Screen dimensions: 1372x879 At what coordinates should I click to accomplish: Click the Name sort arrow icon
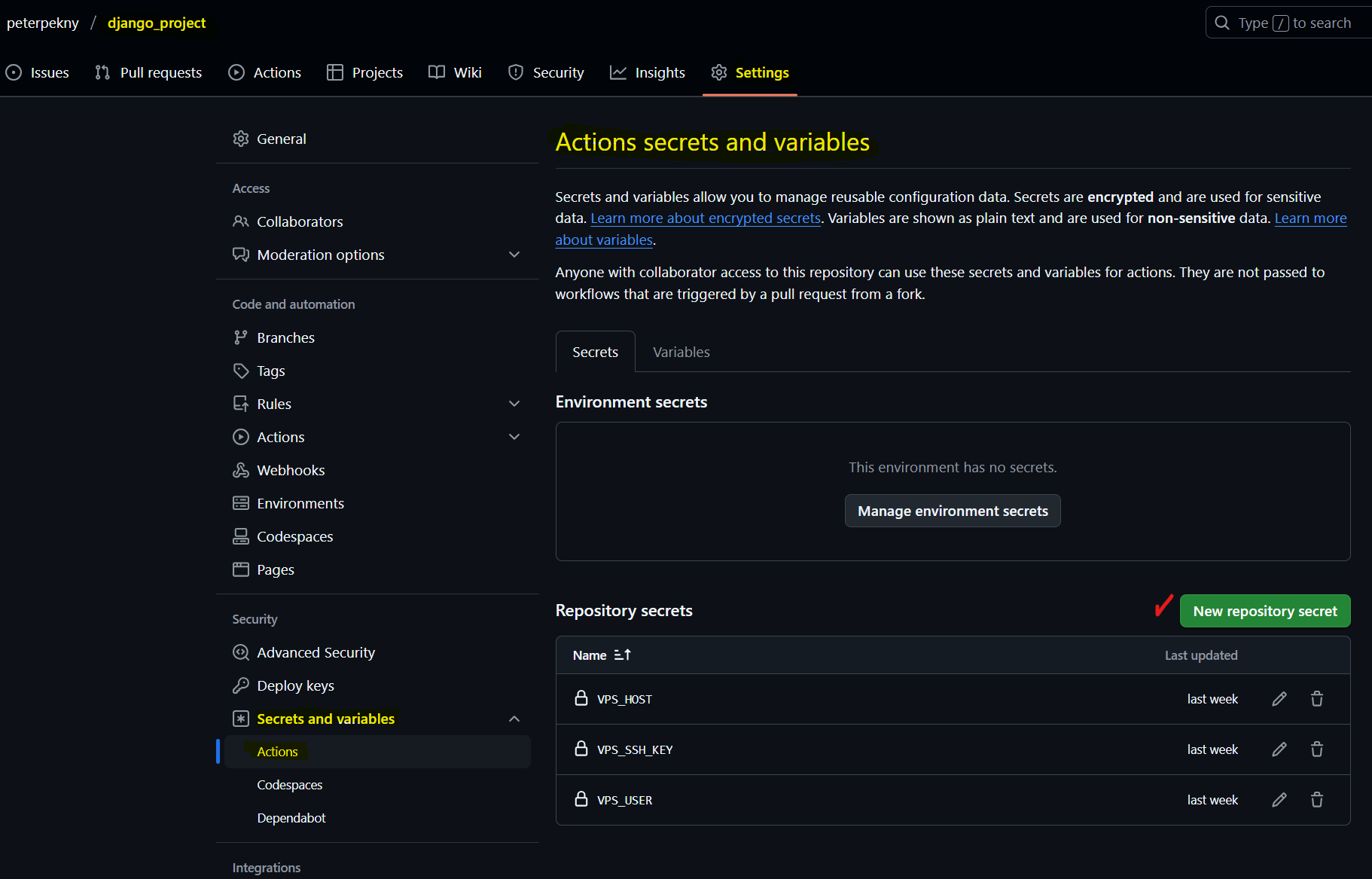pyautogui.click(x=623, y=655)
